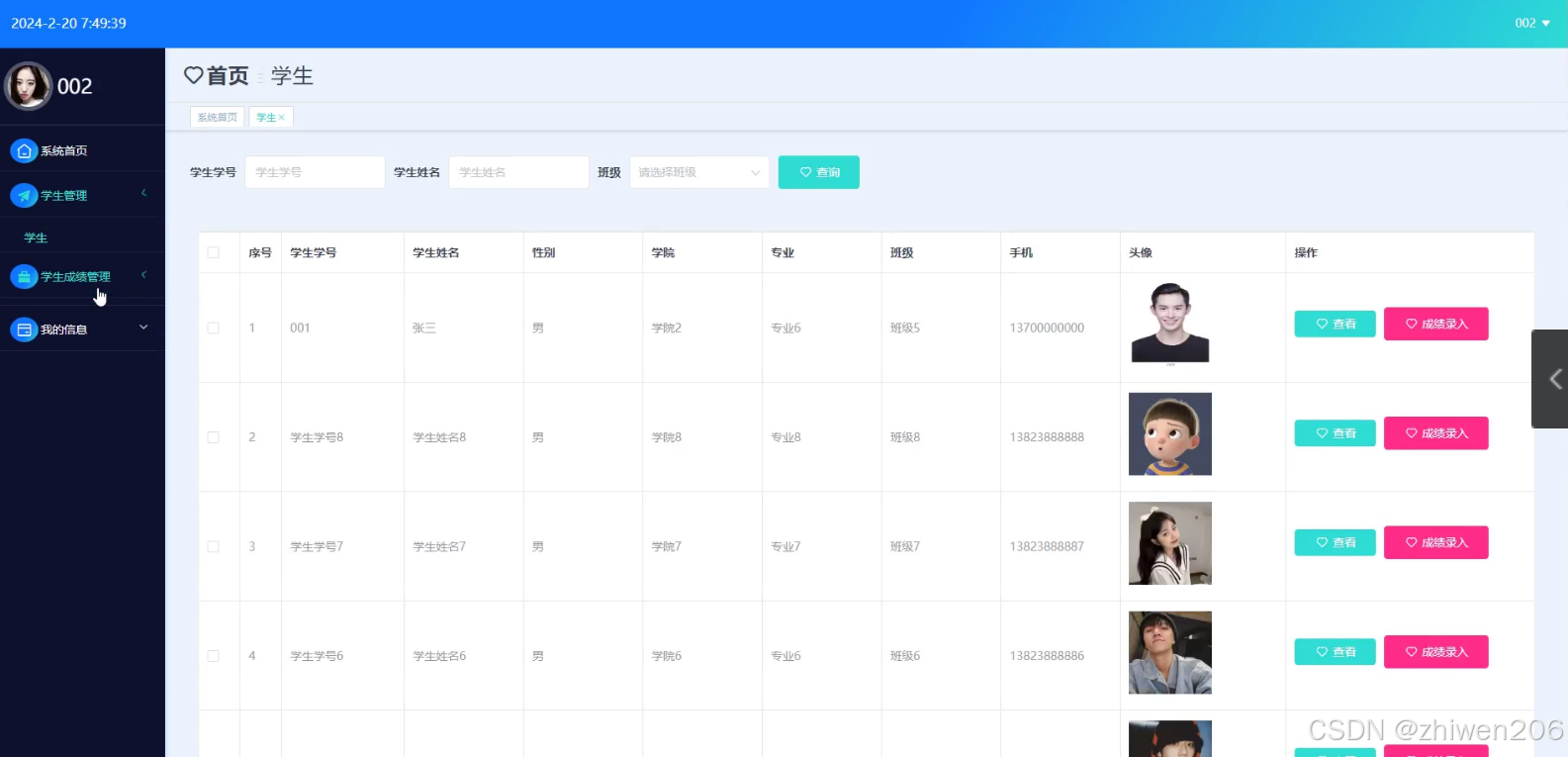Screen dimensions: 1568x757
Task: Click the briefcase icon beside 学生成绩管理
Action: coord(24,277)
